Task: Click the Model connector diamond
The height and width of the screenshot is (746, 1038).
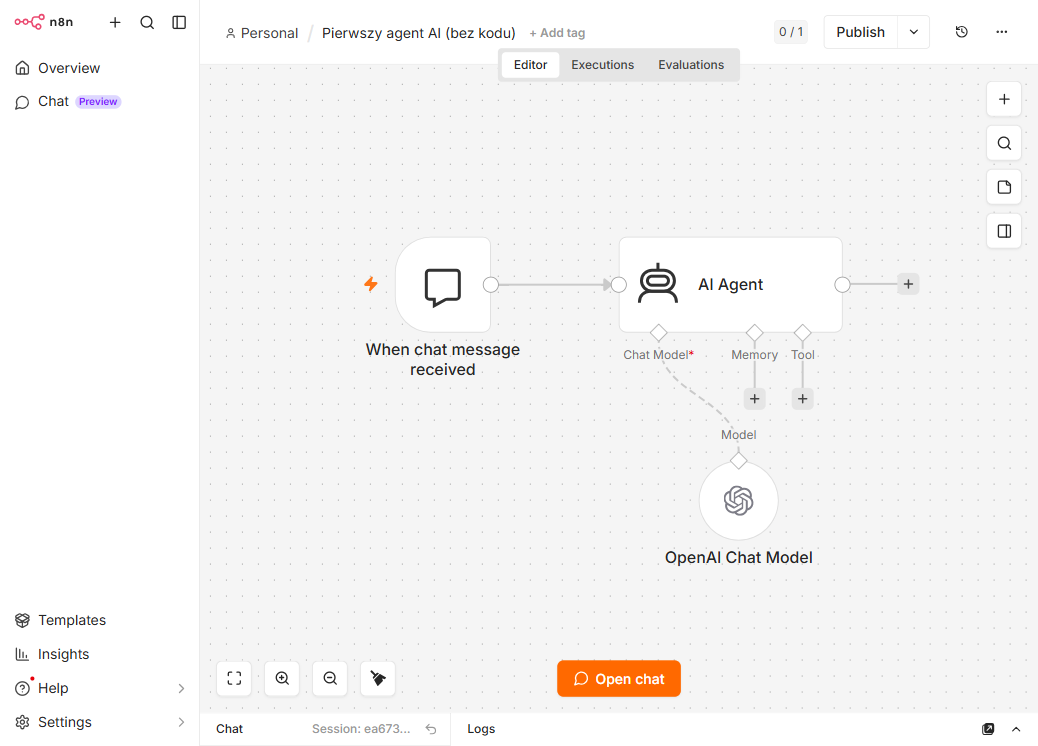Action: tap(739, 460)
